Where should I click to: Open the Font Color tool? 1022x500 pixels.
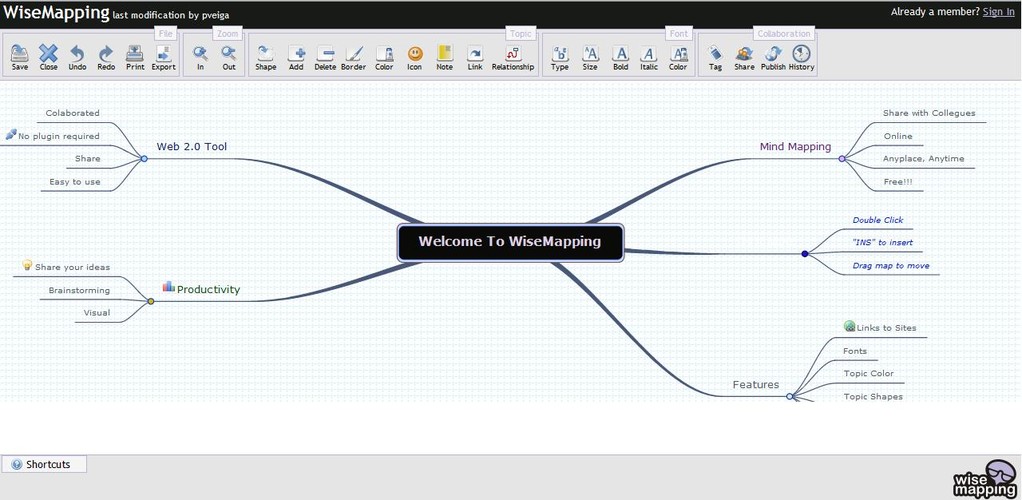678,57
